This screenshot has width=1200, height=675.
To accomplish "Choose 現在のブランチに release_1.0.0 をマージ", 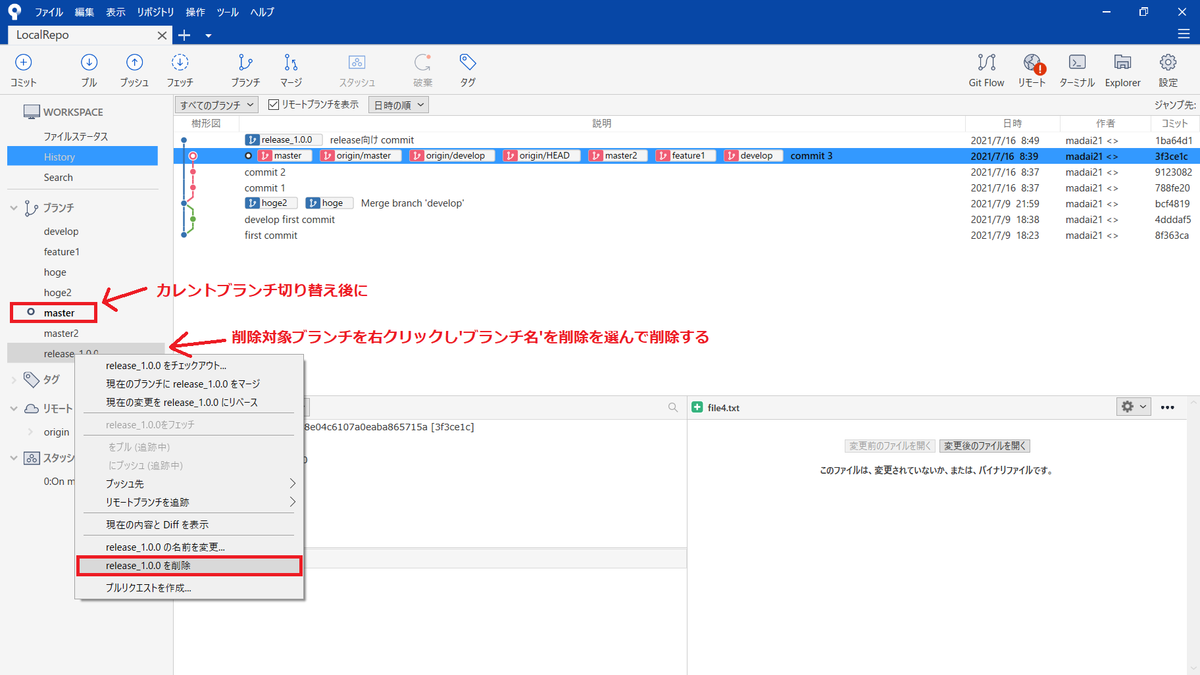I will pos(189,384).
